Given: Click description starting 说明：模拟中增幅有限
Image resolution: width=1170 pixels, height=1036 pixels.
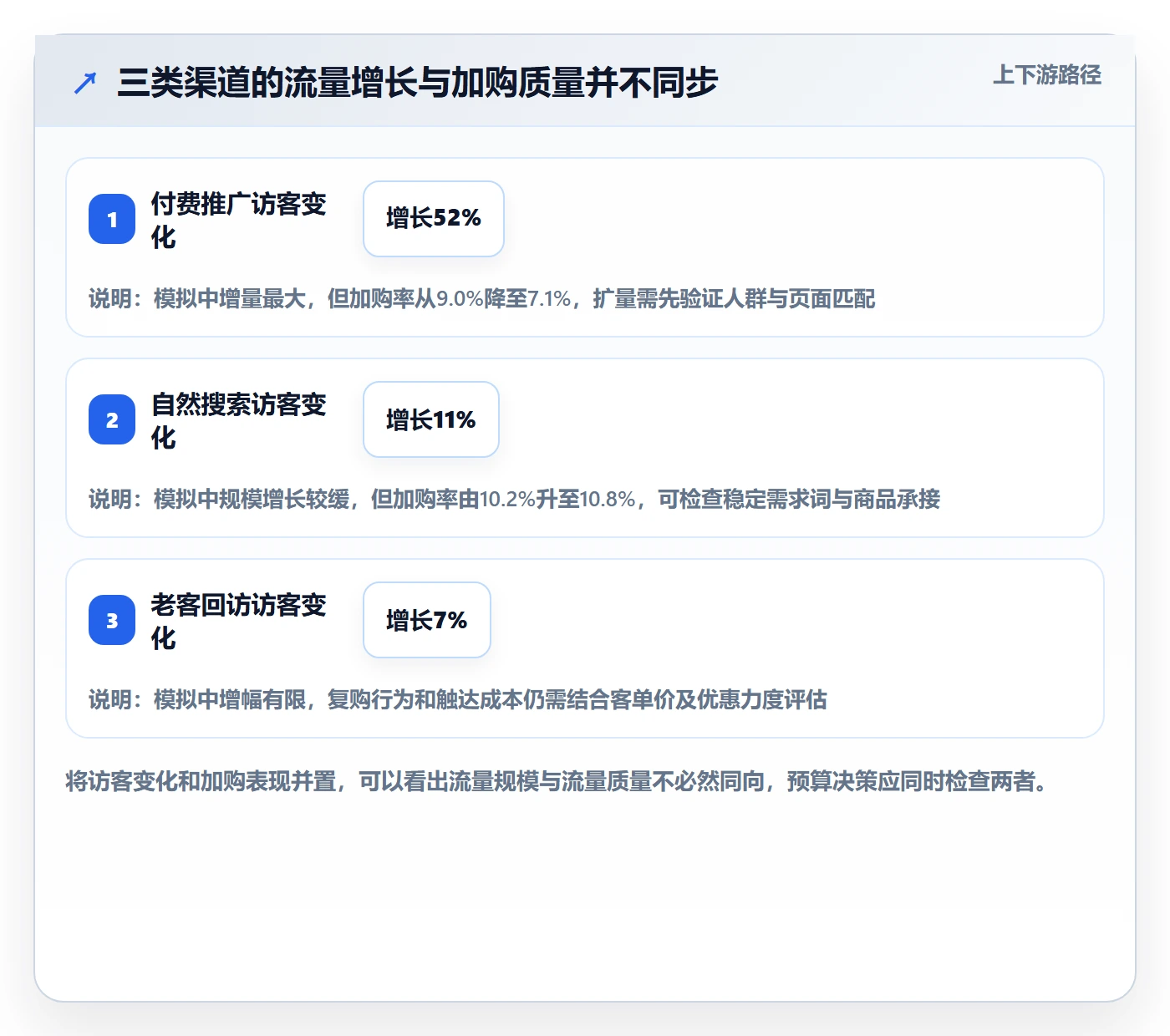Looking at the screenshot, I should click(x=458, y=699).
